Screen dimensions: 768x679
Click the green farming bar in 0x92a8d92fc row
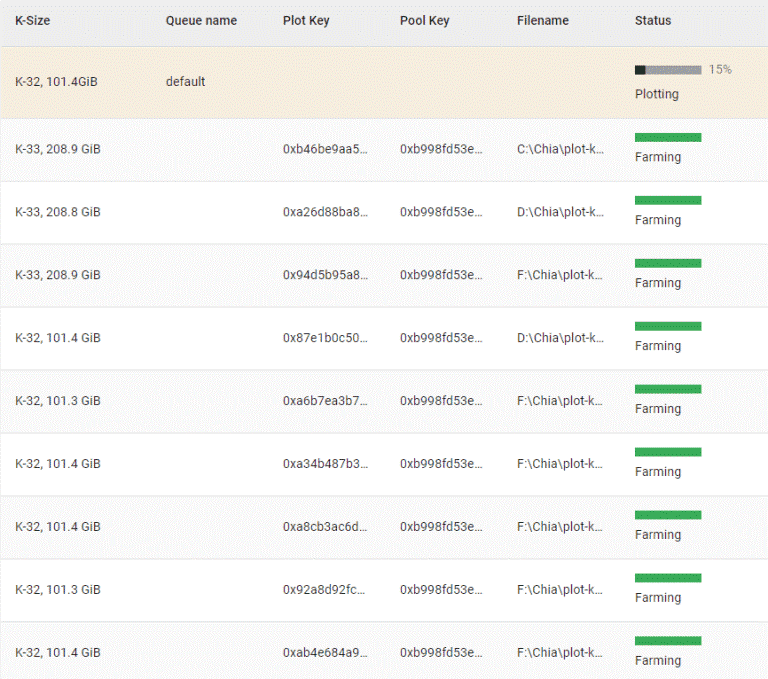click(x=668, y=578)
